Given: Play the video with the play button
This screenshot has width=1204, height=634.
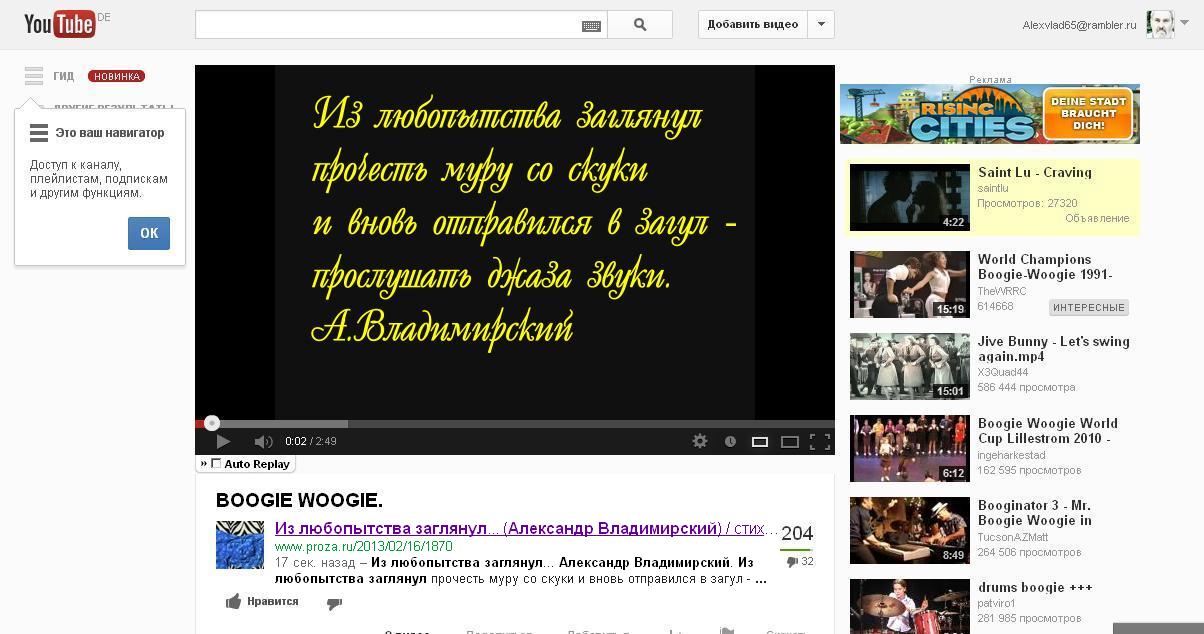Looking at the screenshot, I should tap(223, 441).
